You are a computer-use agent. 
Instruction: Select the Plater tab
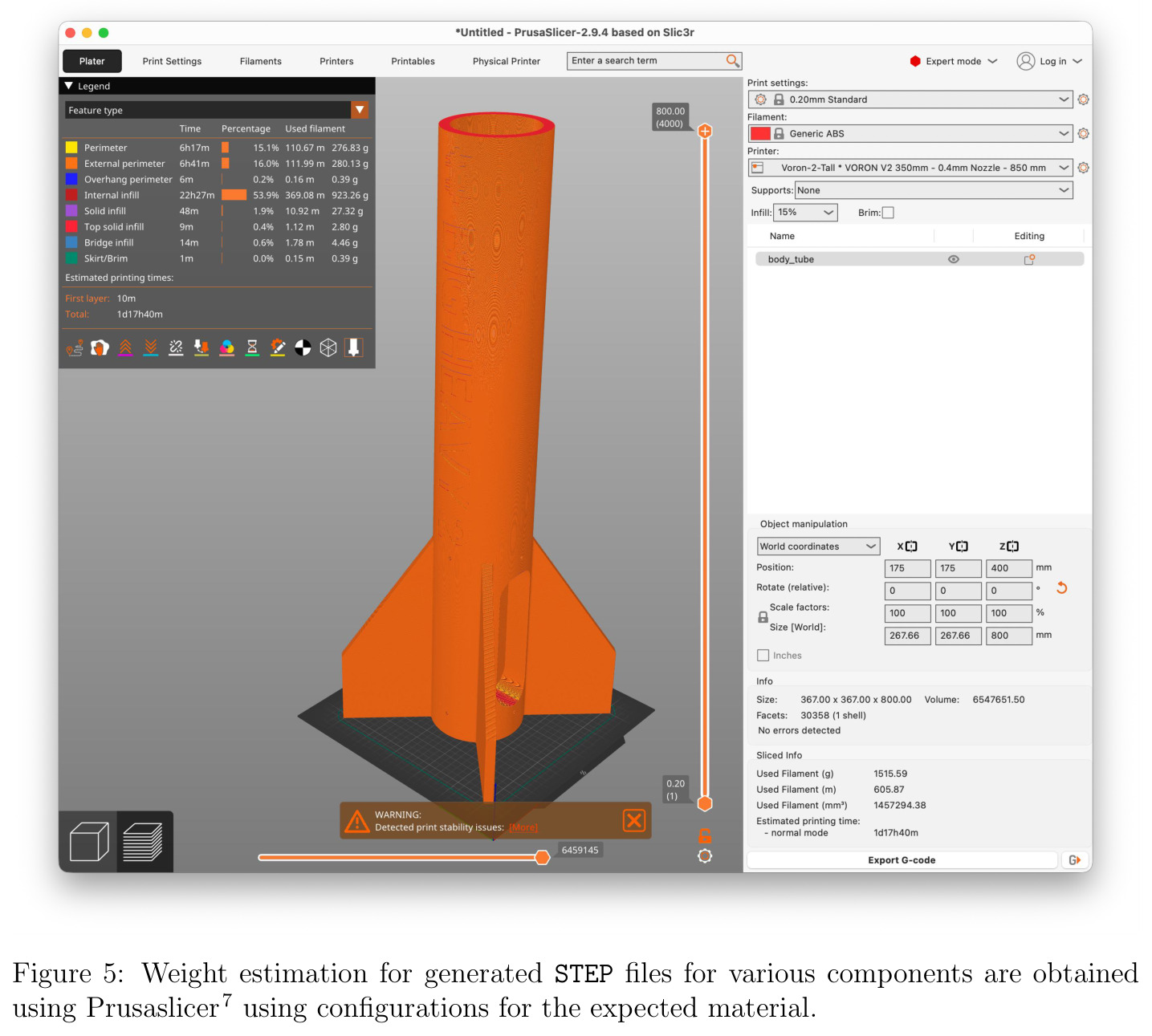pyautogui.click(x=92, y=61)
